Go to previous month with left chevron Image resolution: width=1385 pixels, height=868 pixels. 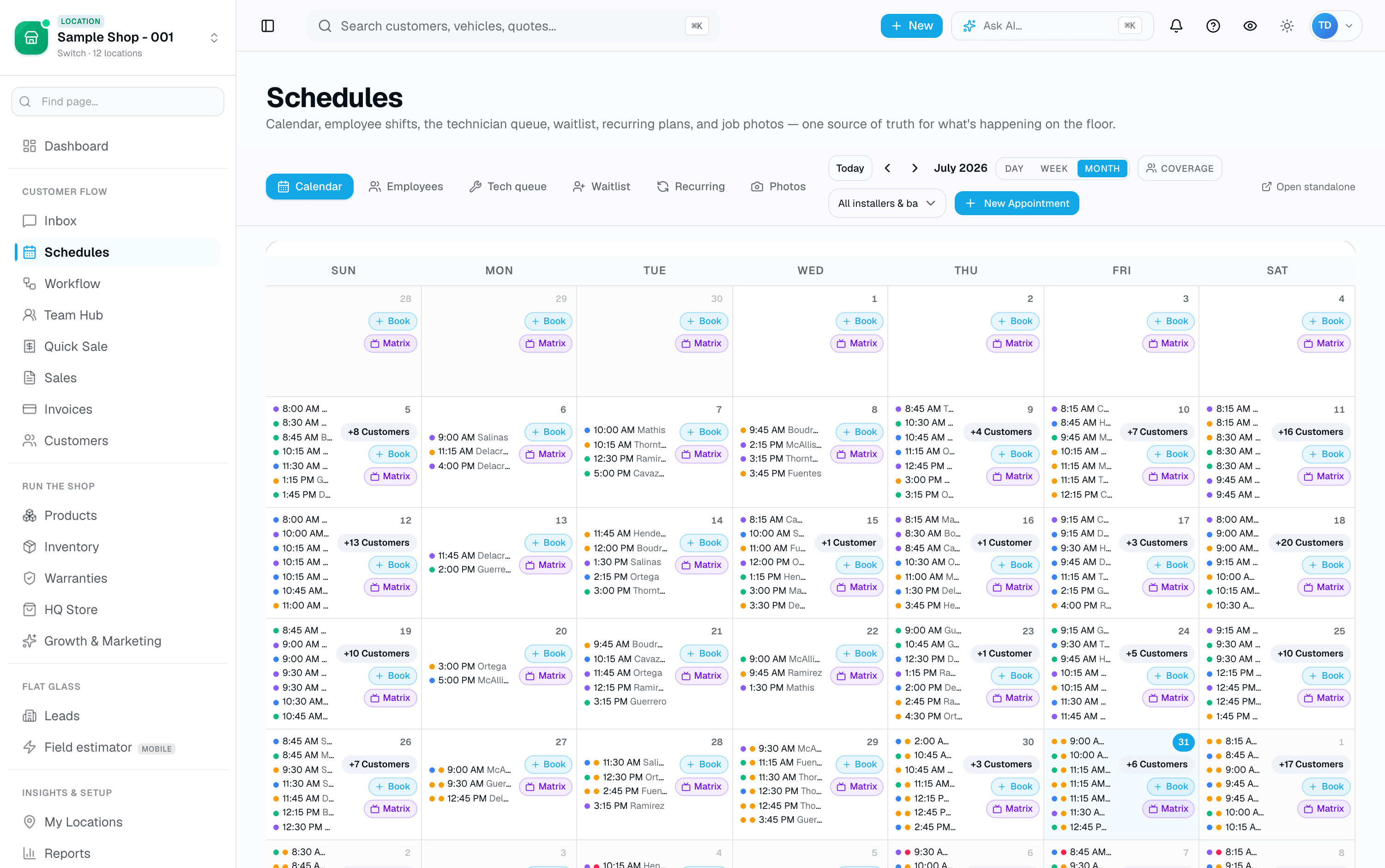point(887,168)
